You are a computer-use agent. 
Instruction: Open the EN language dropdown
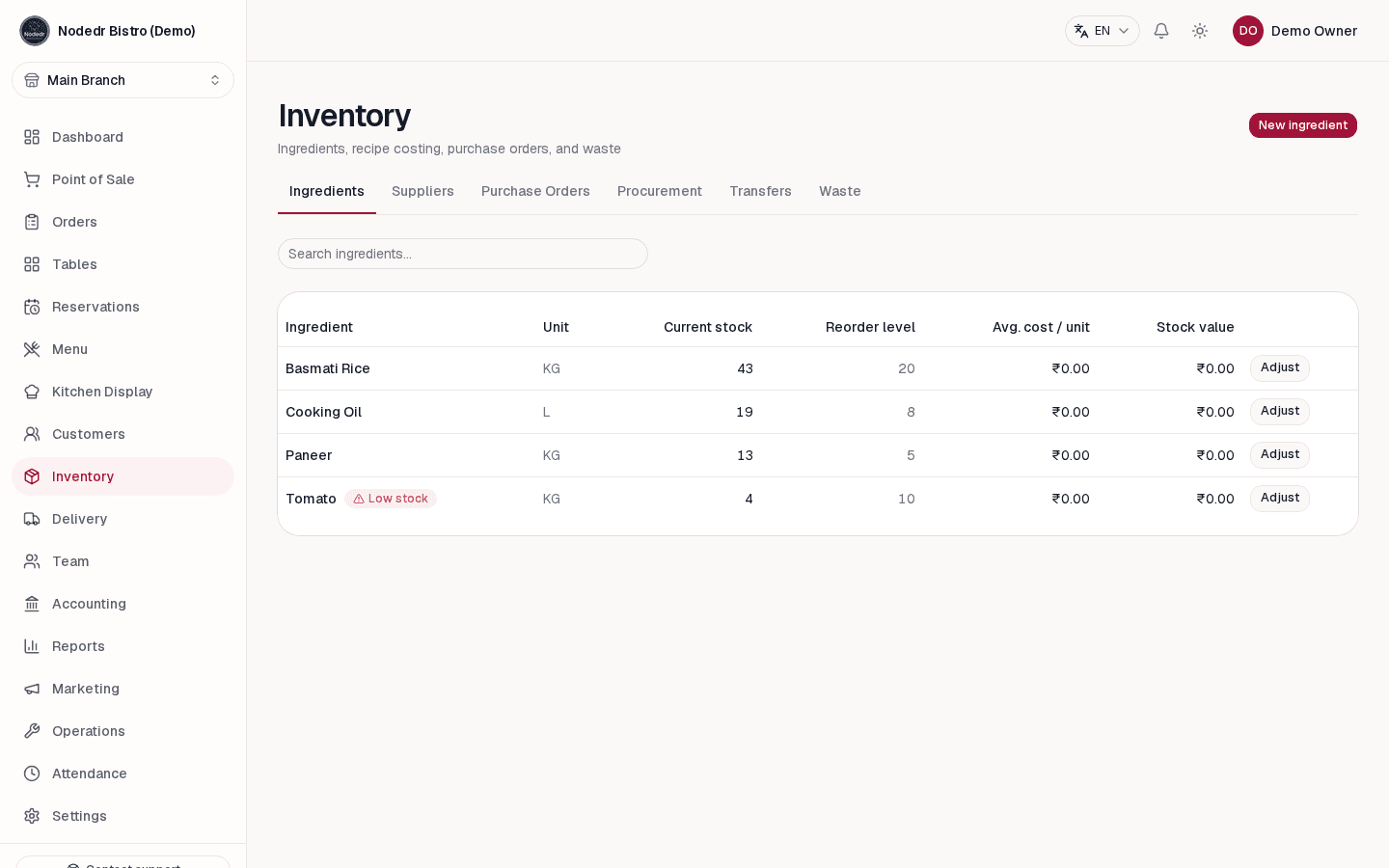(x=1103, y=31)
